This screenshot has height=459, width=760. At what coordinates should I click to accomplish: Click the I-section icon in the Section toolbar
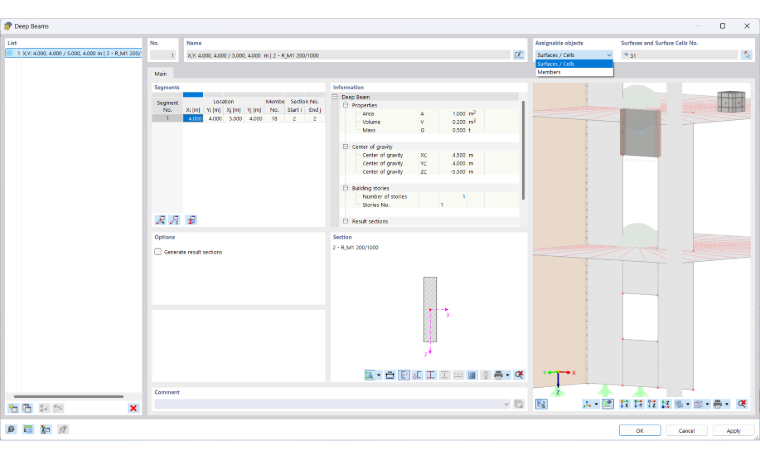(430, 375)
